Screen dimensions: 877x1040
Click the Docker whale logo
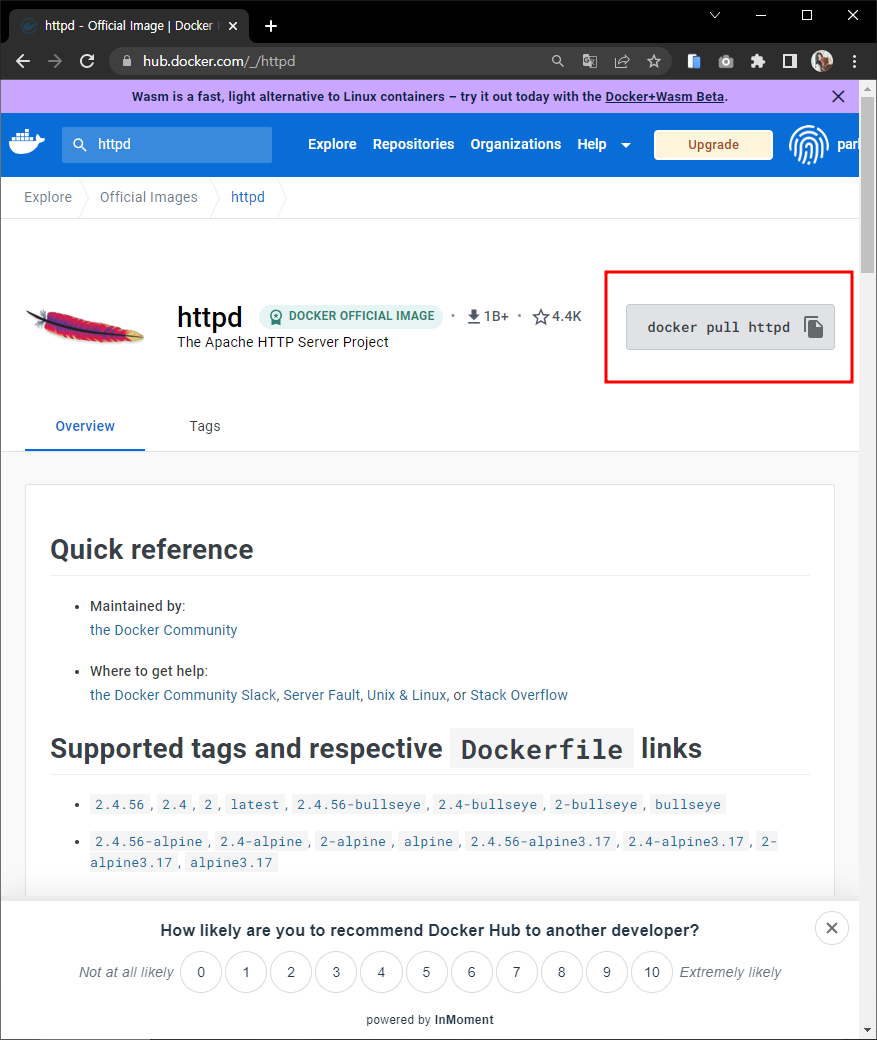27,142
